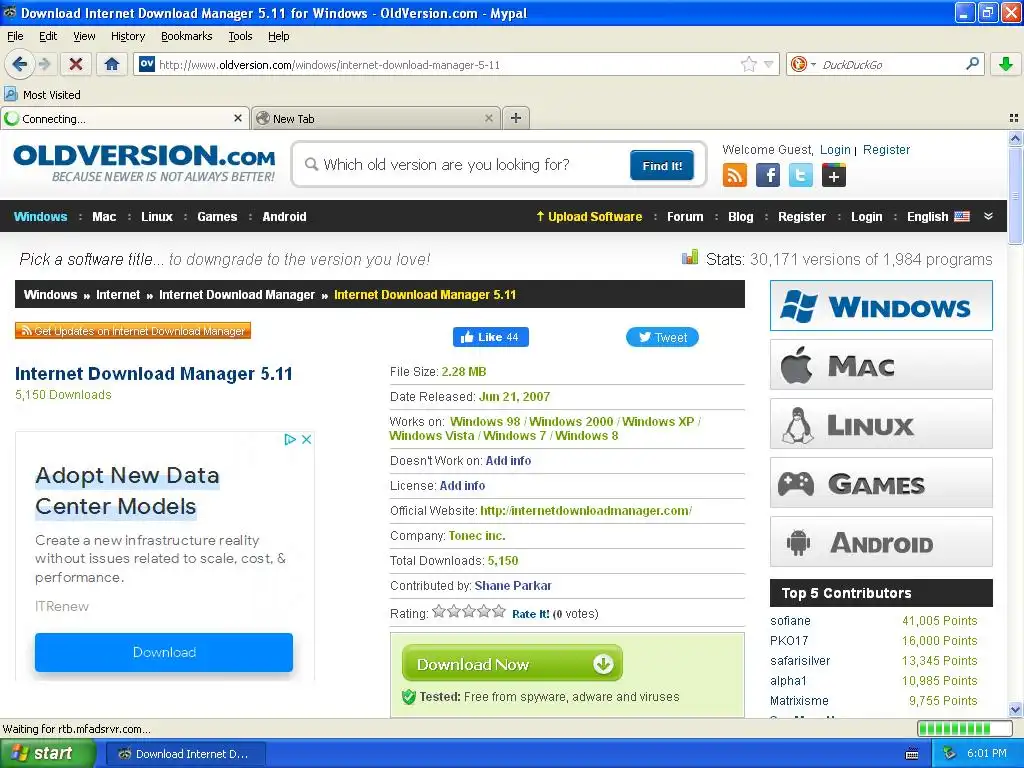Open the File menu
Image resolution: width=1024 pixels, height=768 pixels.
tap(15, 36)
